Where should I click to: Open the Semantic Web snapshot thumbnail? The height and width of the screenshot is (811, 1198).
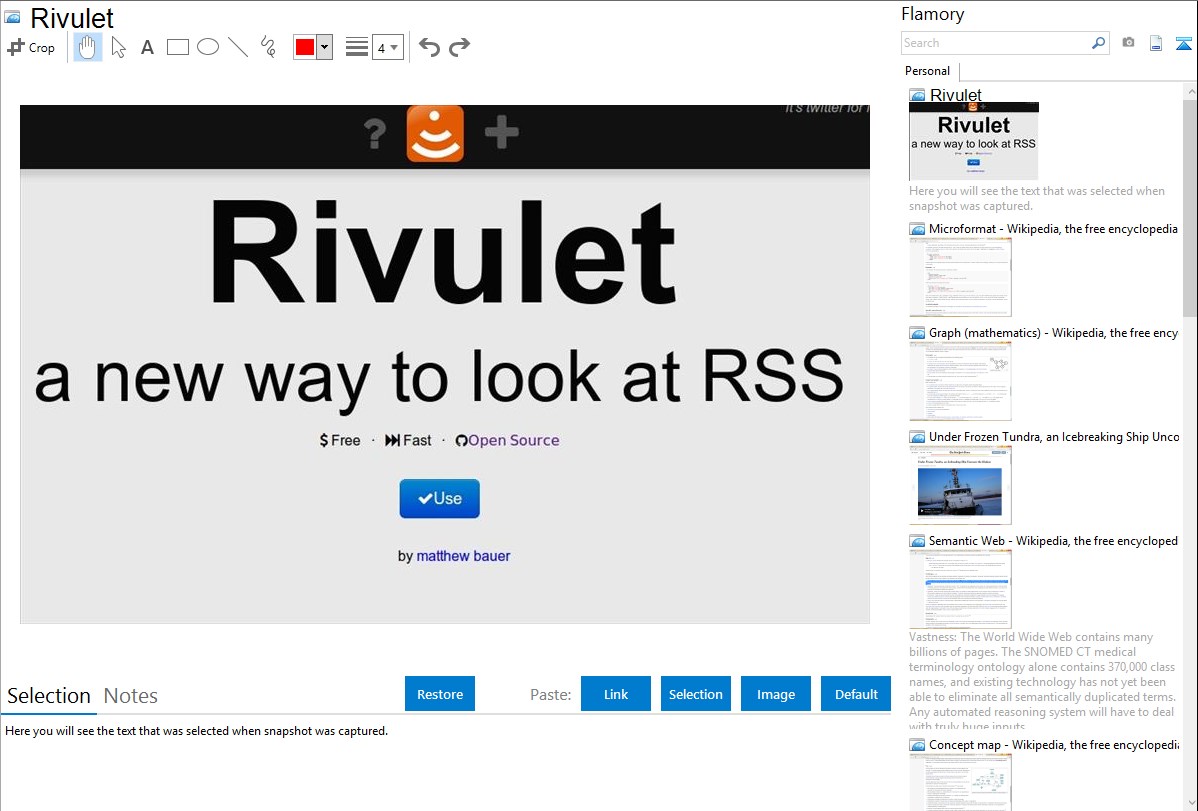[960, 589]
